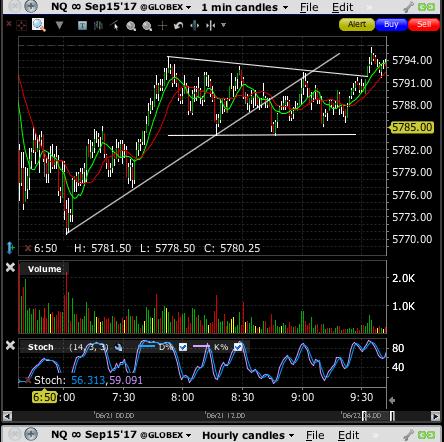Open the top chart Edit menu
Screen dimensions: 444x442
342,7
